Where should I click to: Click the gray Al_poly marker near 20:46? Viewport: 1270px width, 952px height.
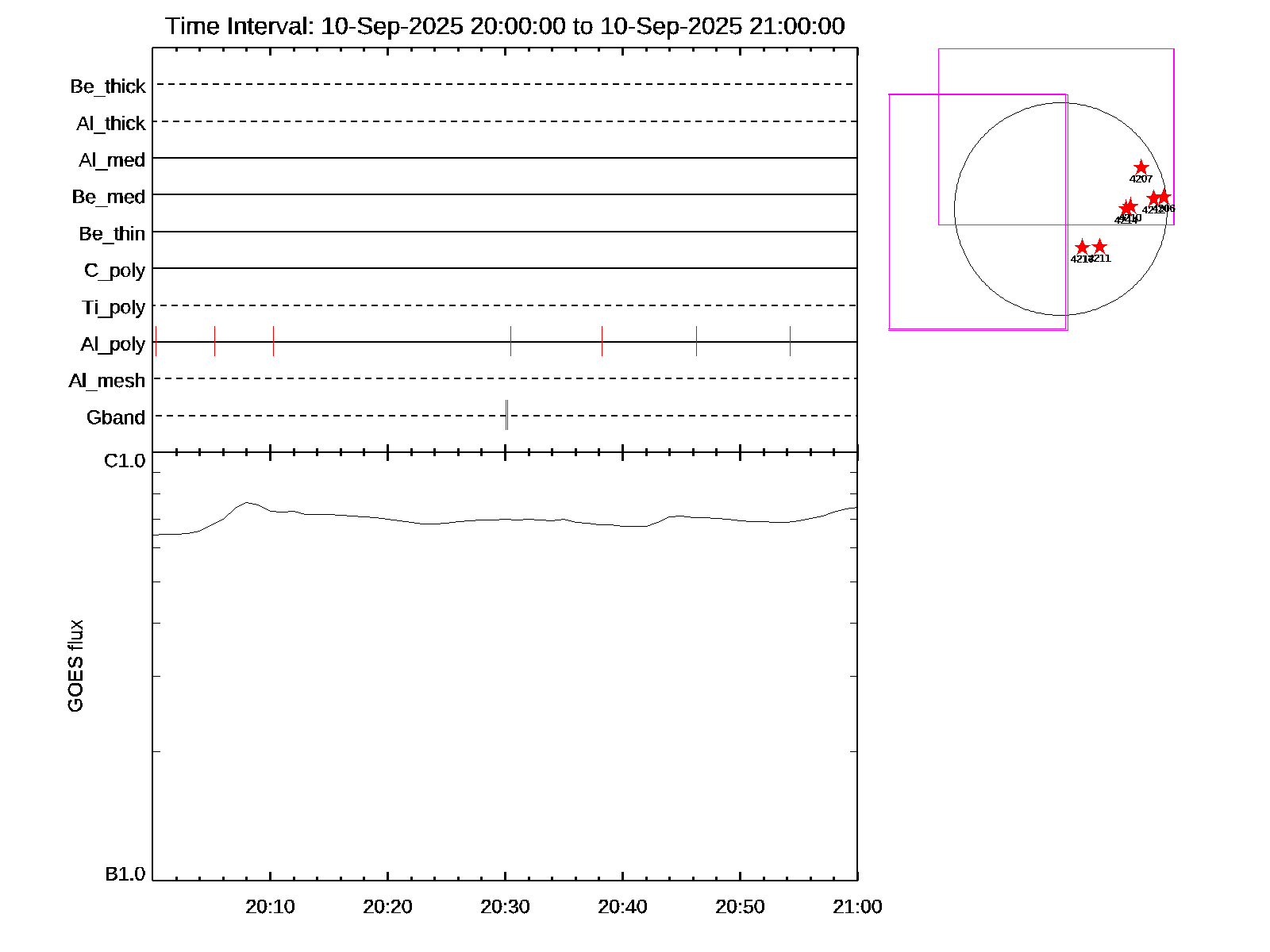pyautogui.click(x=696, y=341)
